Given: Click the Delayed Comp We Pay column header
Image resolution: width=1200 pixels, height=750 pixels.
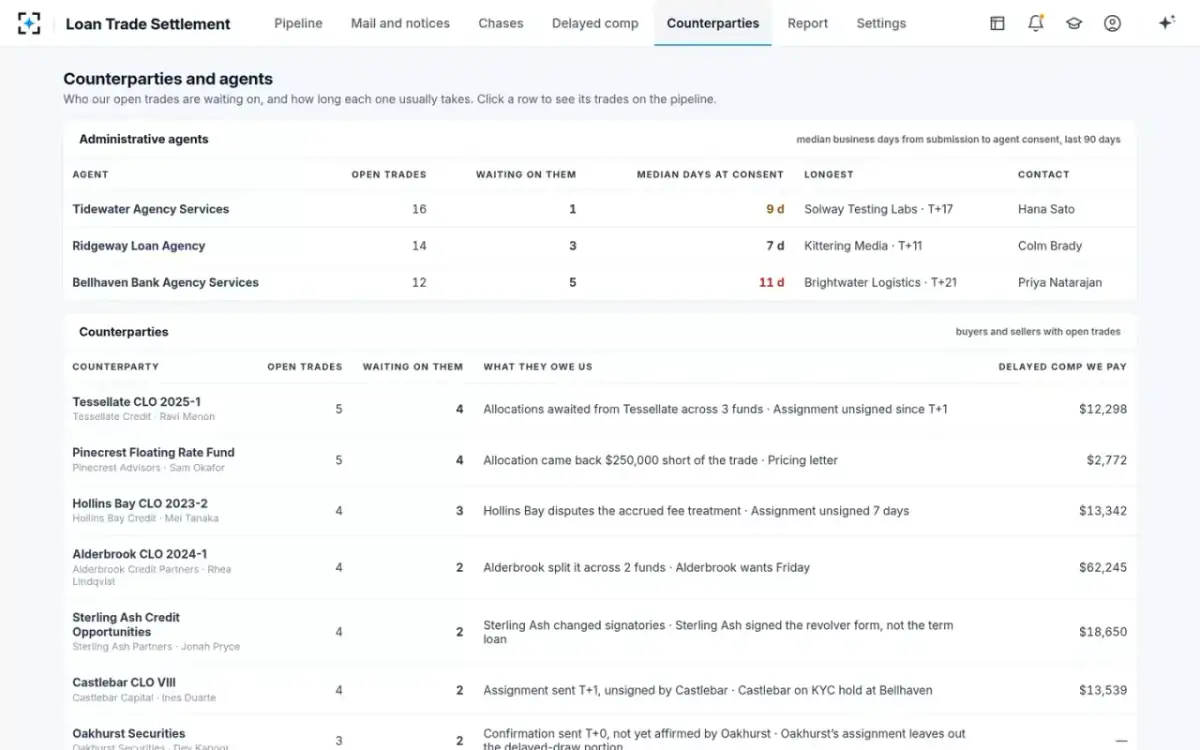Looking at the screenshot, I should click(x=1062, y=367).
